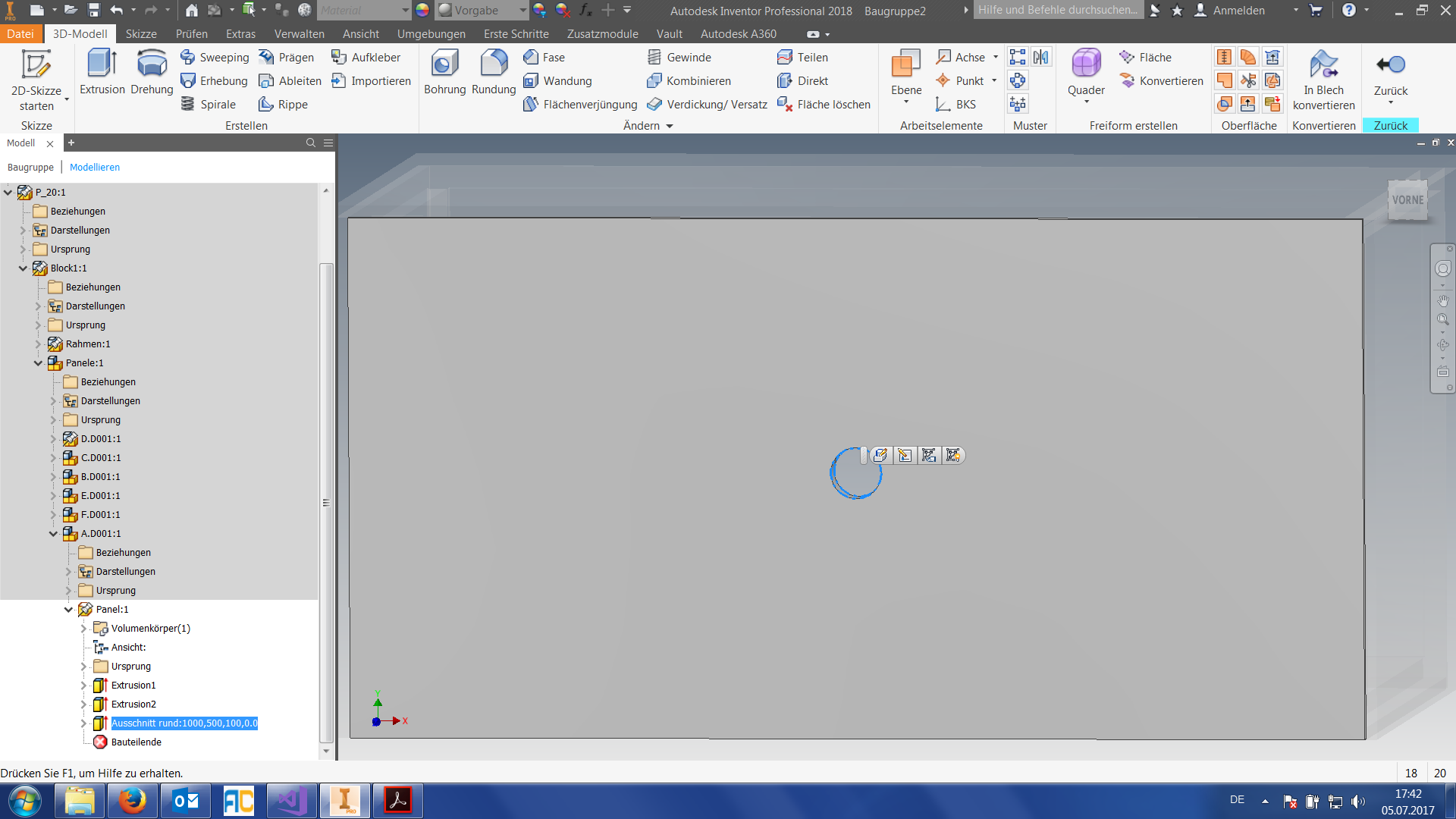Start the Bohrung (hole) tool
The width and height of the screenshot is (1456, 819).
click(x=444, y=72)
